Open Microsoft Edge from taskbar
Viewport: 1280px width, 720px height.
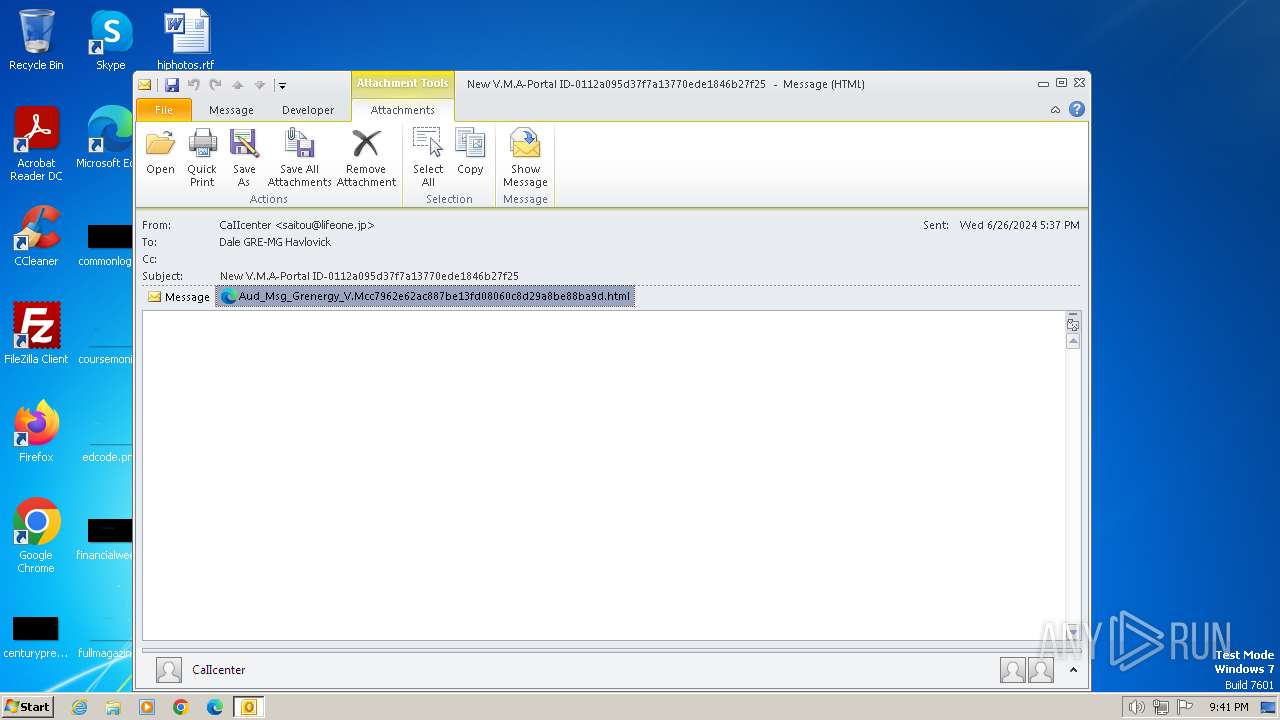point(215,707)
